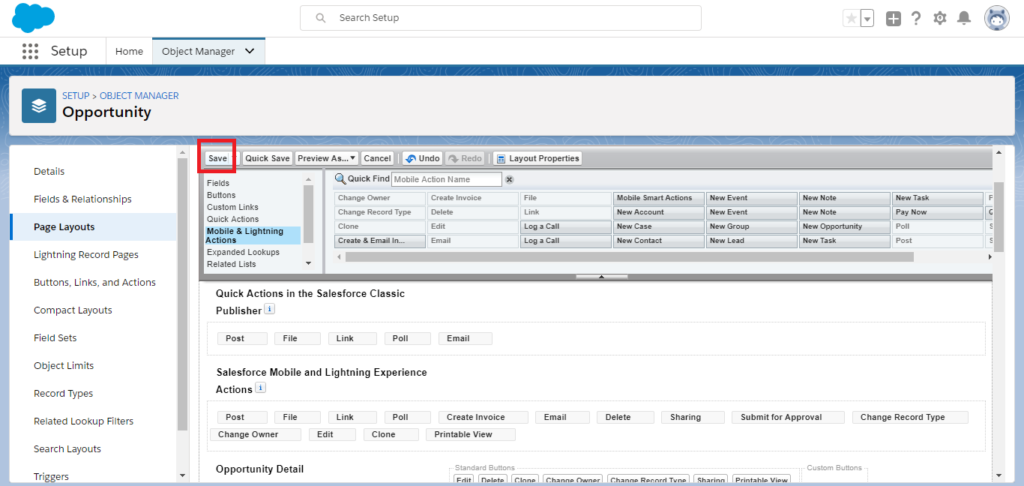View notifications via the bell icon

[964, 18]
